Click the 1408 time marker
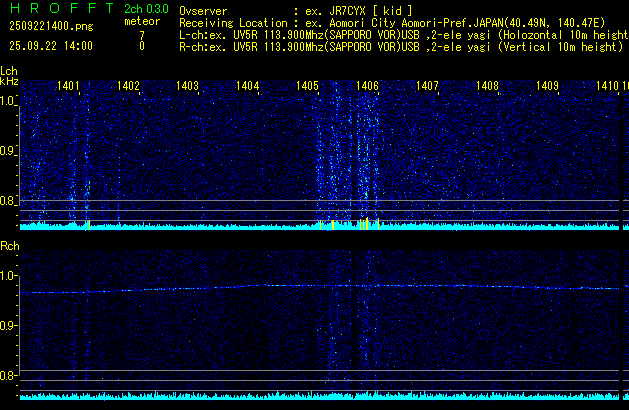The height and width of the screenshot is (410, 629). tap(487, 86)
